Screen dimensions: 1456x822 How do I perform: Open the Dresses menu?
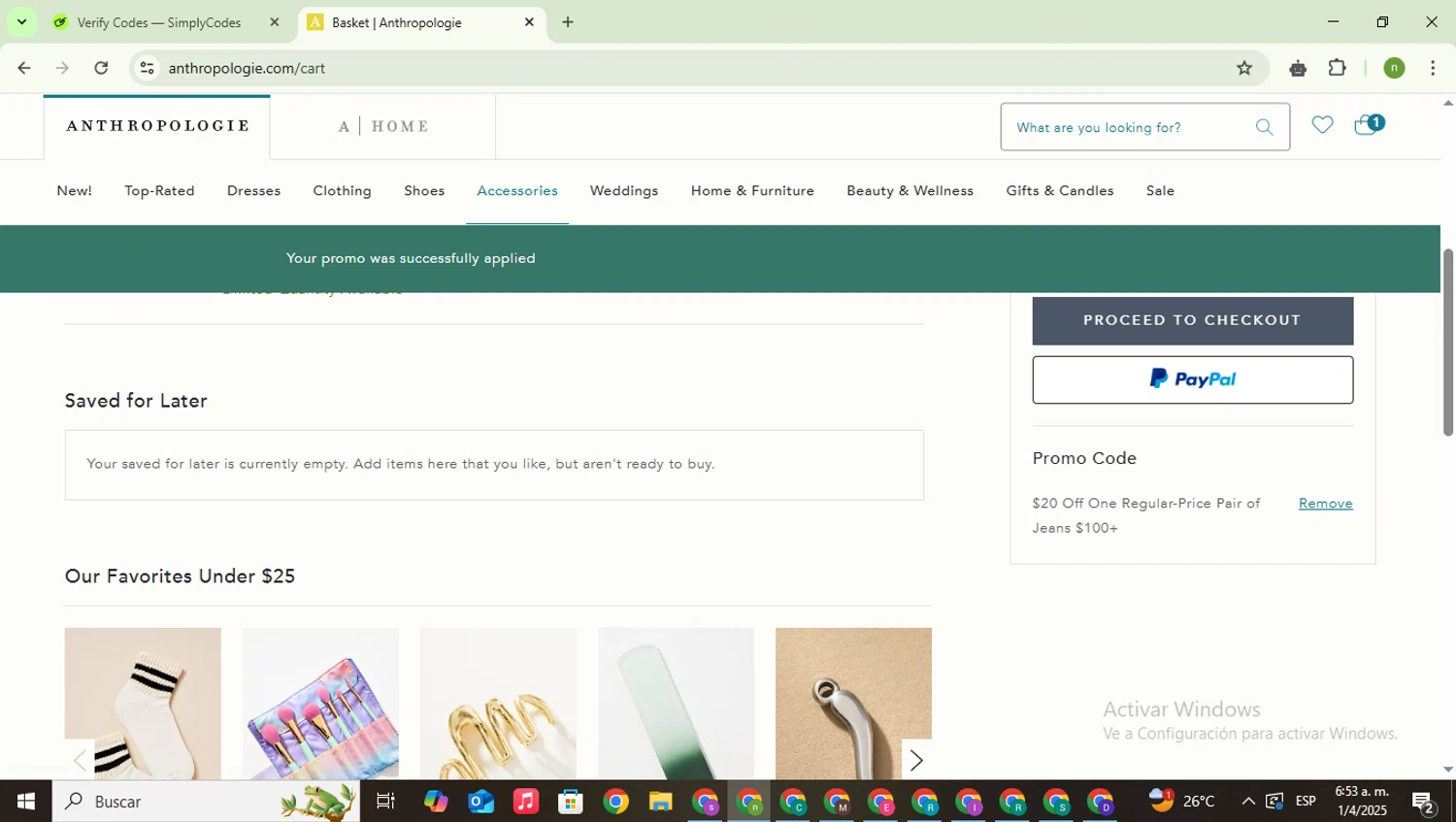(253, 191)
